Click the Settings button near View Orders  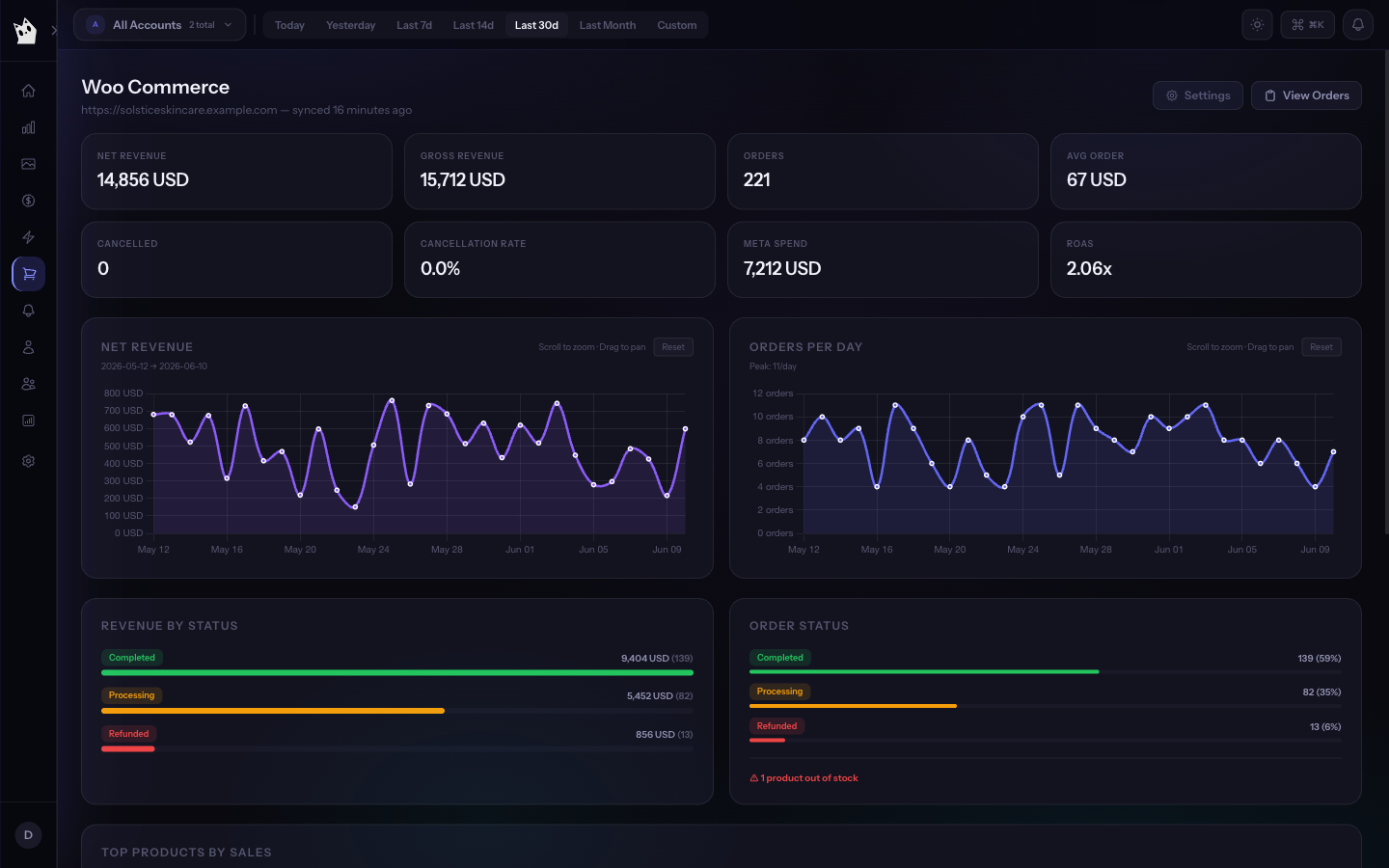point(1197,95)
